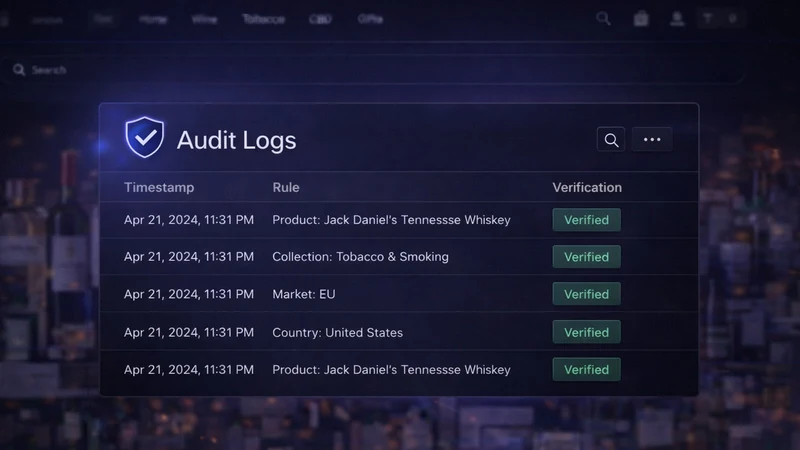Open the Gifts tab in top navigation
The height and width of the screenshot is (450, 800).
pos(370,19)
